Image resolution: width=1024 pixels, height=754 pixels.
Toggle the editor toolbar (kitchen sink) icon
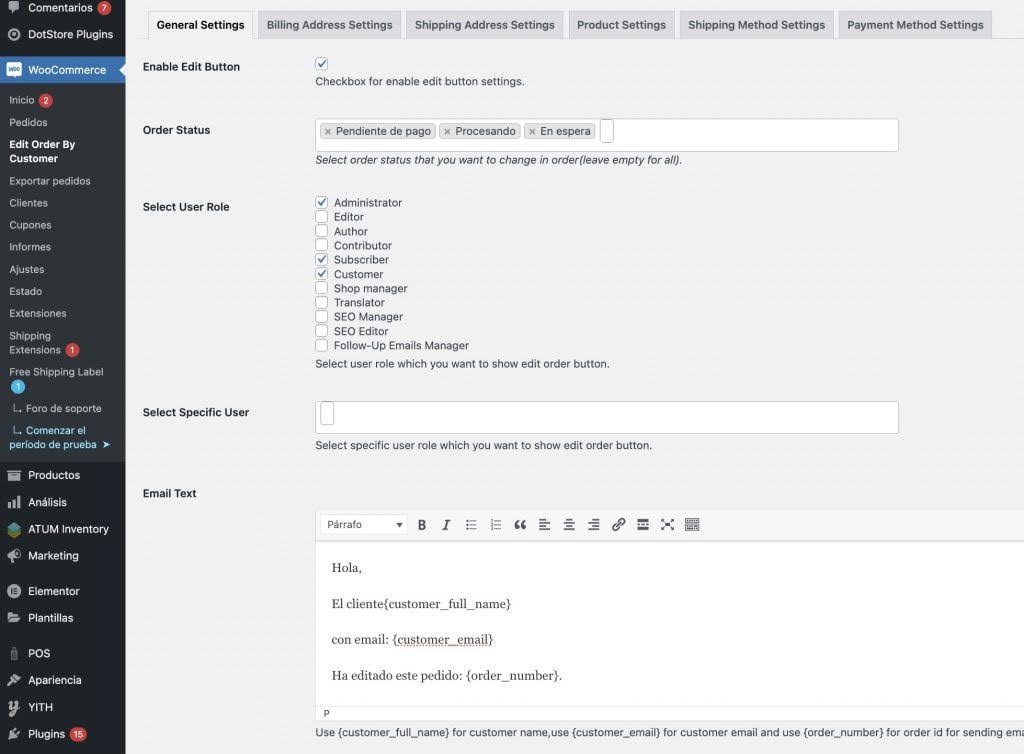coord(692,525)
